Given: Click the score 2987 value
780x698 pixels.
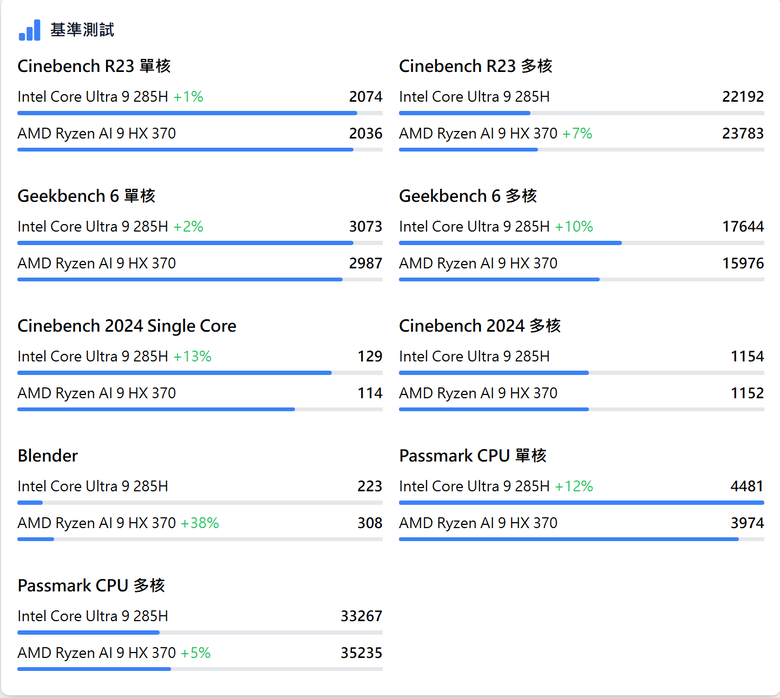Looking at the screenshot, I should [366, 263].
